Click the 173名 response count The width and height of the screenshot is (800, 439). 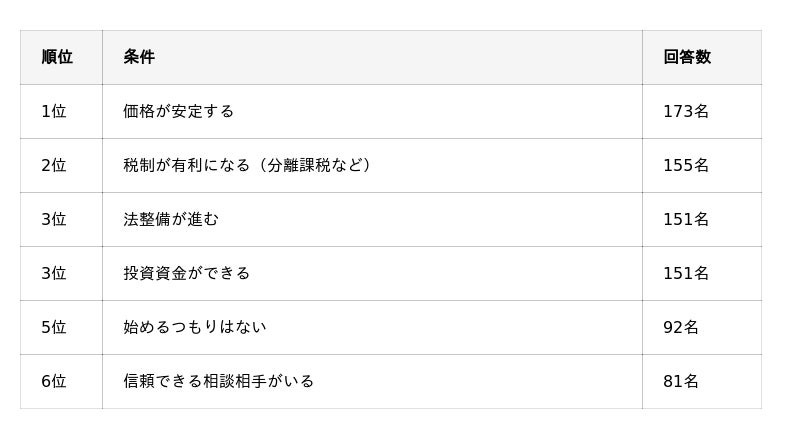(686, 111)
